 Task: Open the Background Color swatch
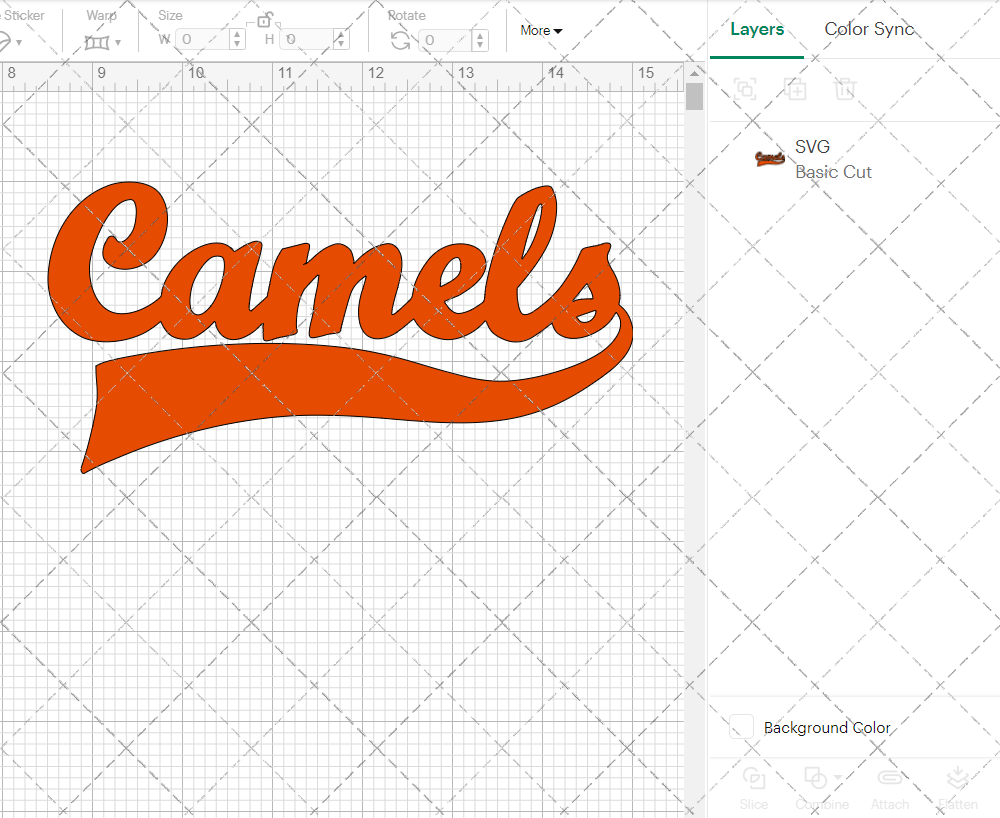click(x=741, y=727)
